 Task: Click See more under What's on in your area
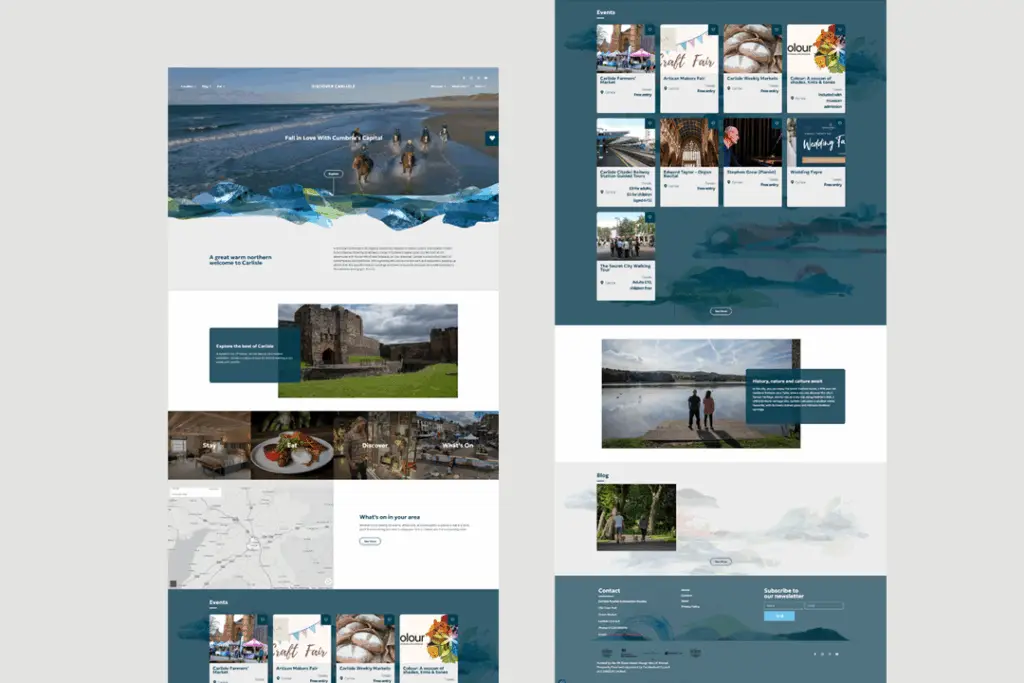(x=370, y=541)
